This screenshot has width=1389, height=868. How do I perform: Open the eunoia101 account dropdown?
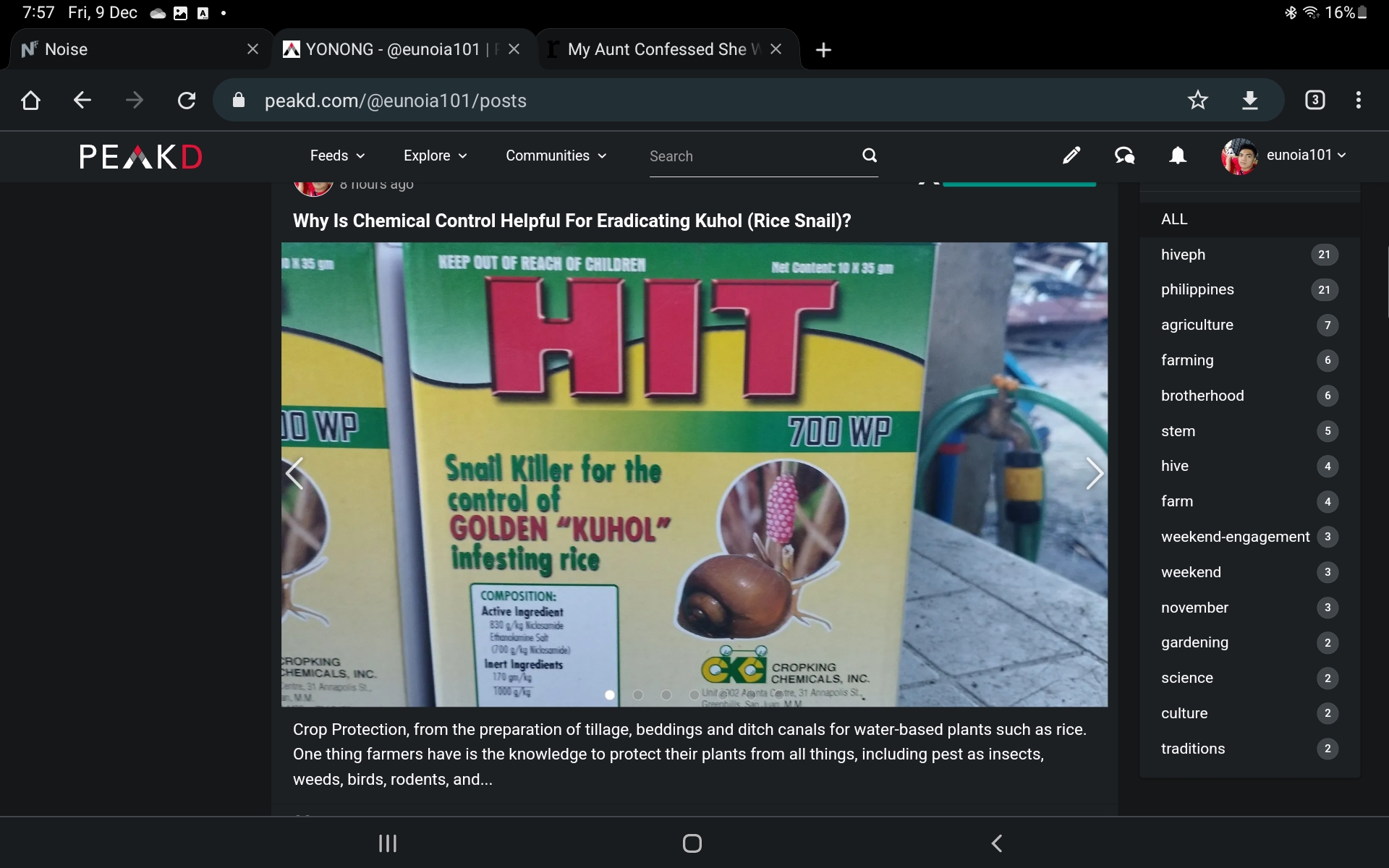[x=1306, y=155]
